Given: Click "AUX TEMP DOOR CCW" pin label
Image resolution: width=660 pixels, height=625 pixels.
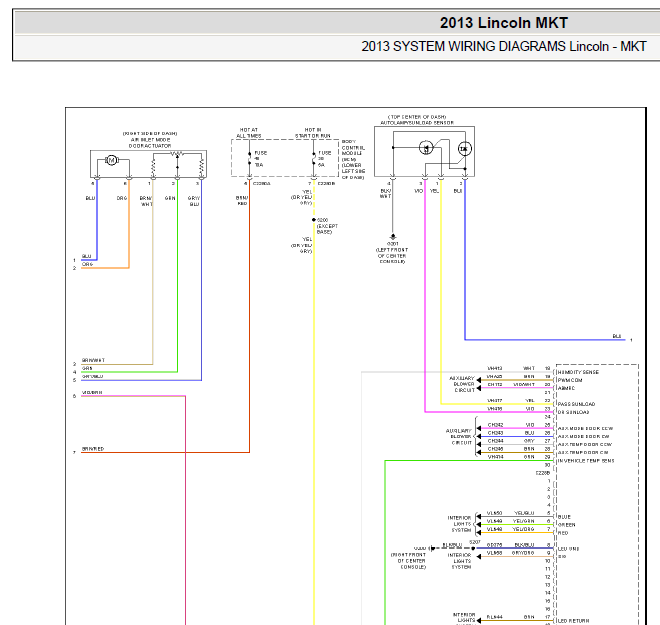Looking at the screenshot, I should tap(585, 444).
